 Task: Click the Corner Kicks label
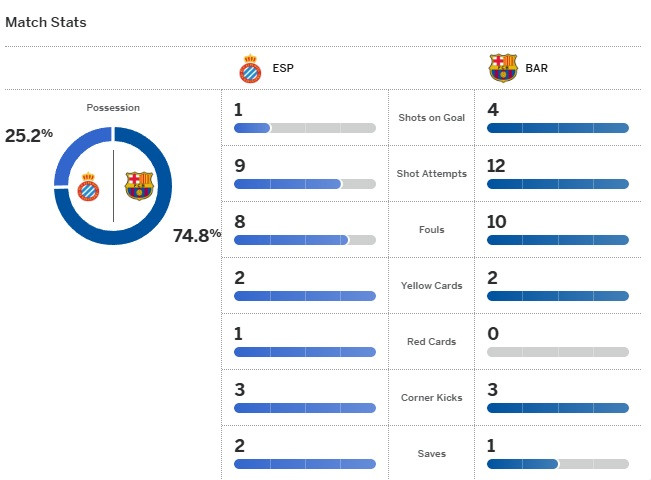tap(431, 398)
